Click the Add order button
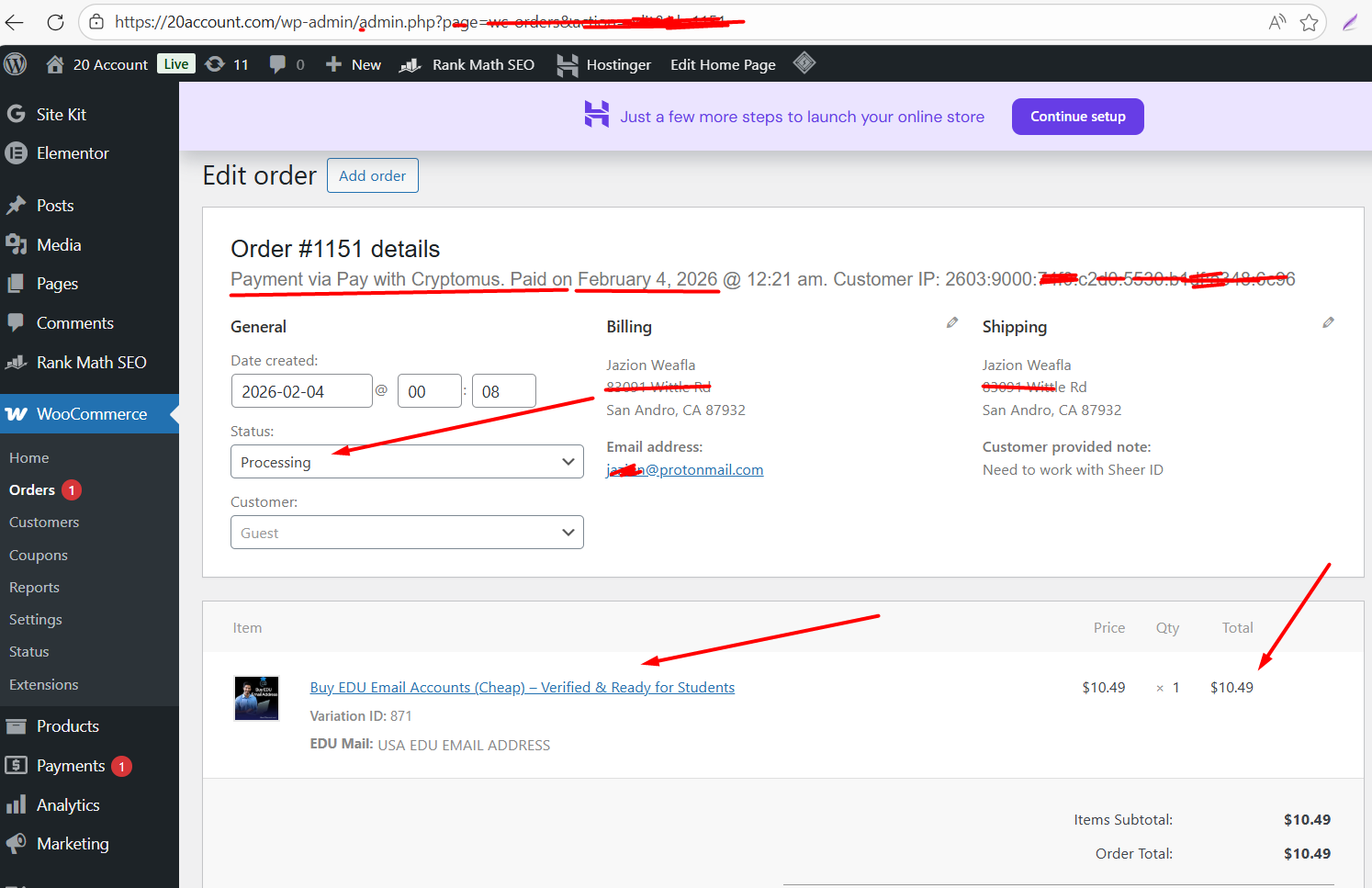1372x888 pixels. (372, 175)
